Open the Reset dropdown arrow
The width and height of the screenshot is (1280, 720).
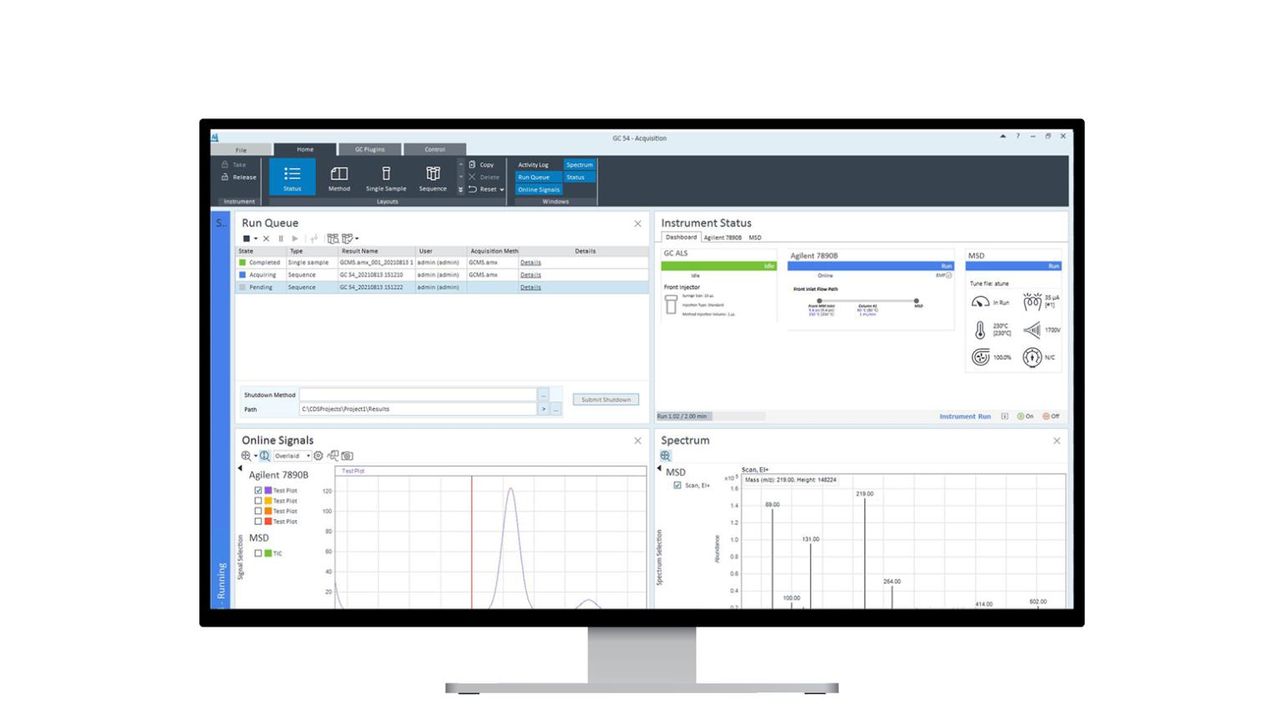click(502, 189)
